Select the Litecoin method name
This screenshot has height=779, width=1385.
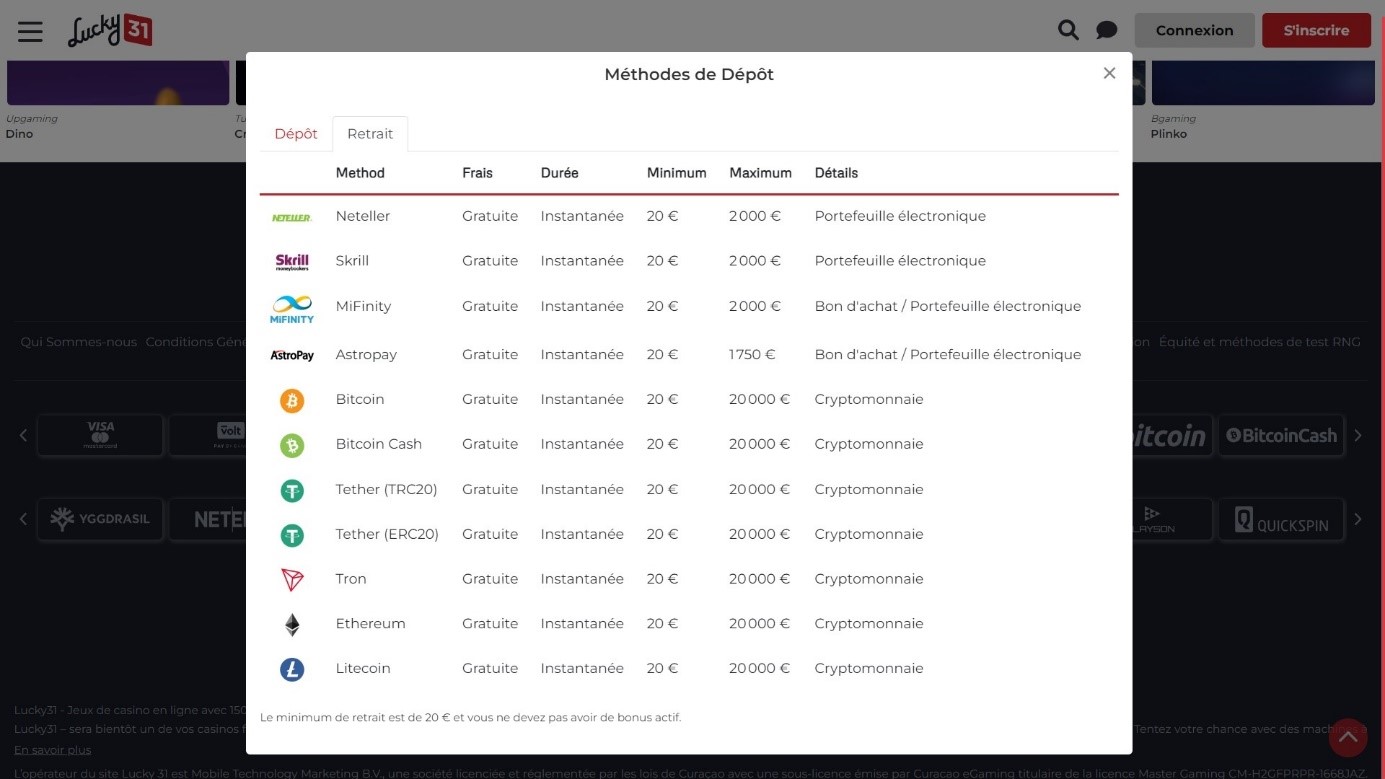363,668
